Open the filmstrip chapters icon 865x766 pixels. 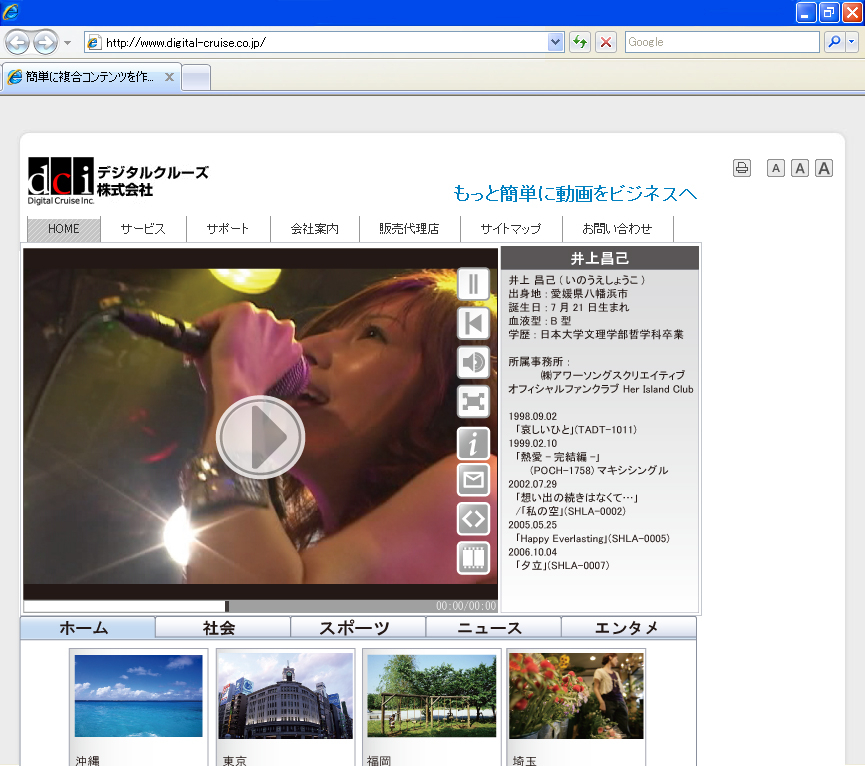(473, 558)
